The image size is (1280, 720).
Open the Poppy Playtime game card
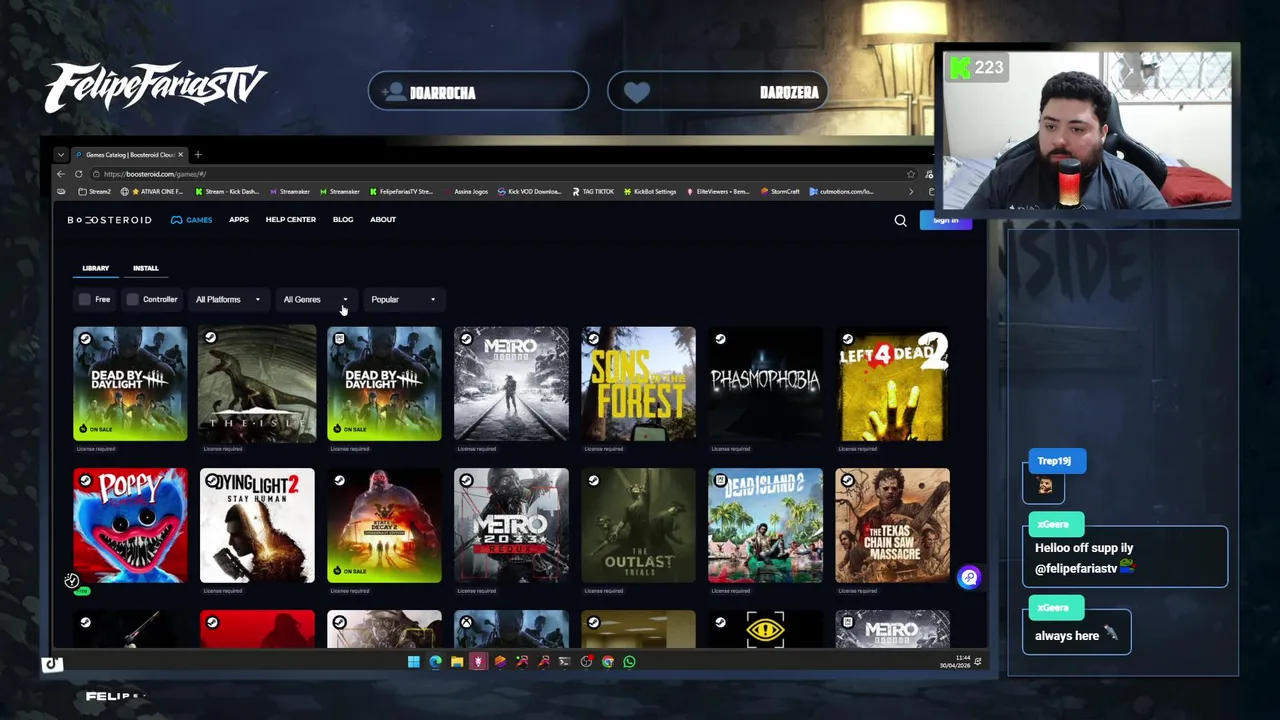[x=130, y=526]
